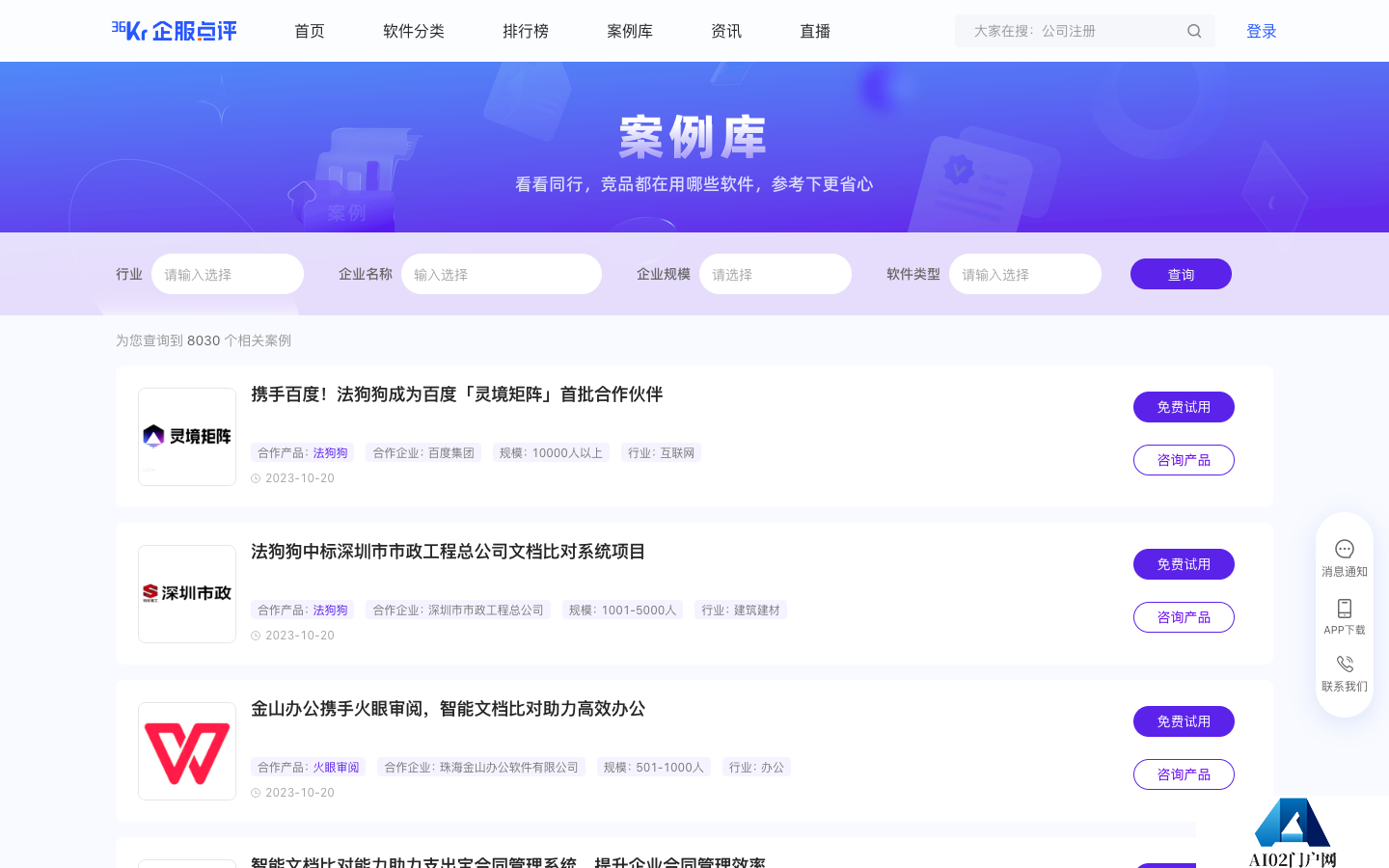
Task: Click the 为您查询到 8030 个相关案例 text
Action: (x=204, y=340)
